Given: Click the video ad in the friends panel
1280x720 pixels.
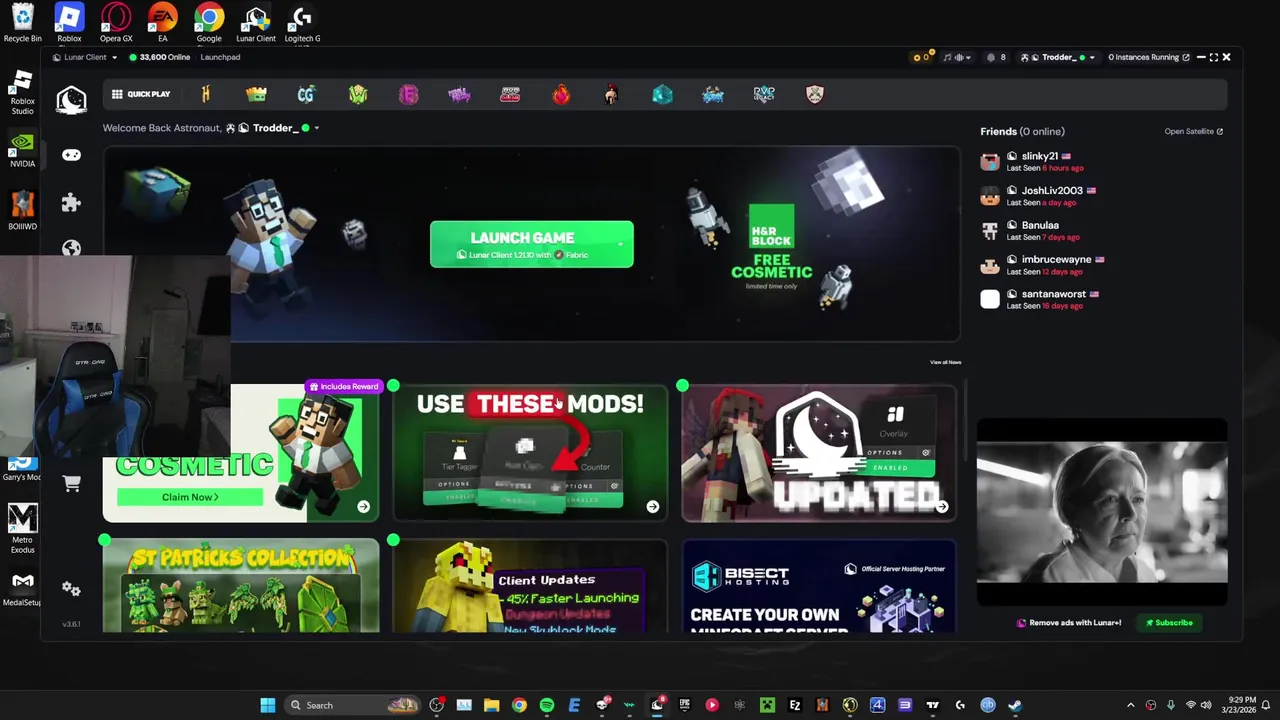Looking at the screenshot, I should pos(1102,512).
